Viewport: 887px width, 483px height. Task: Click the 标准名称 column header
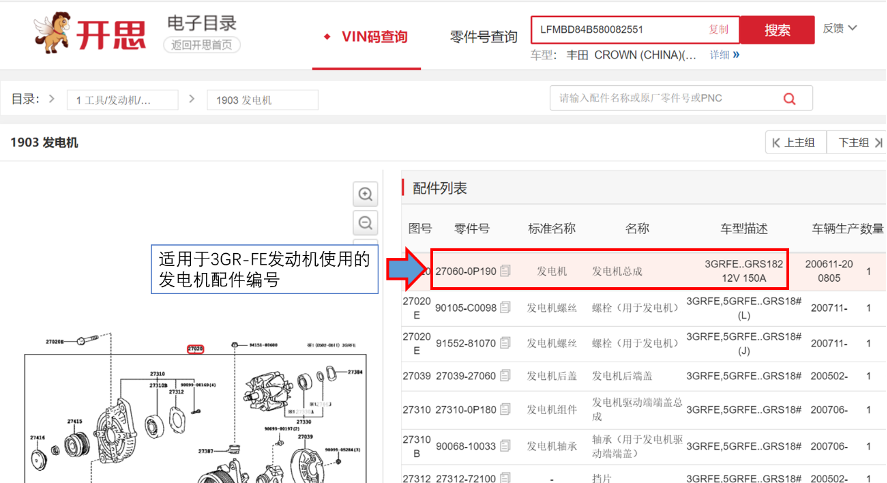point(552,228)
